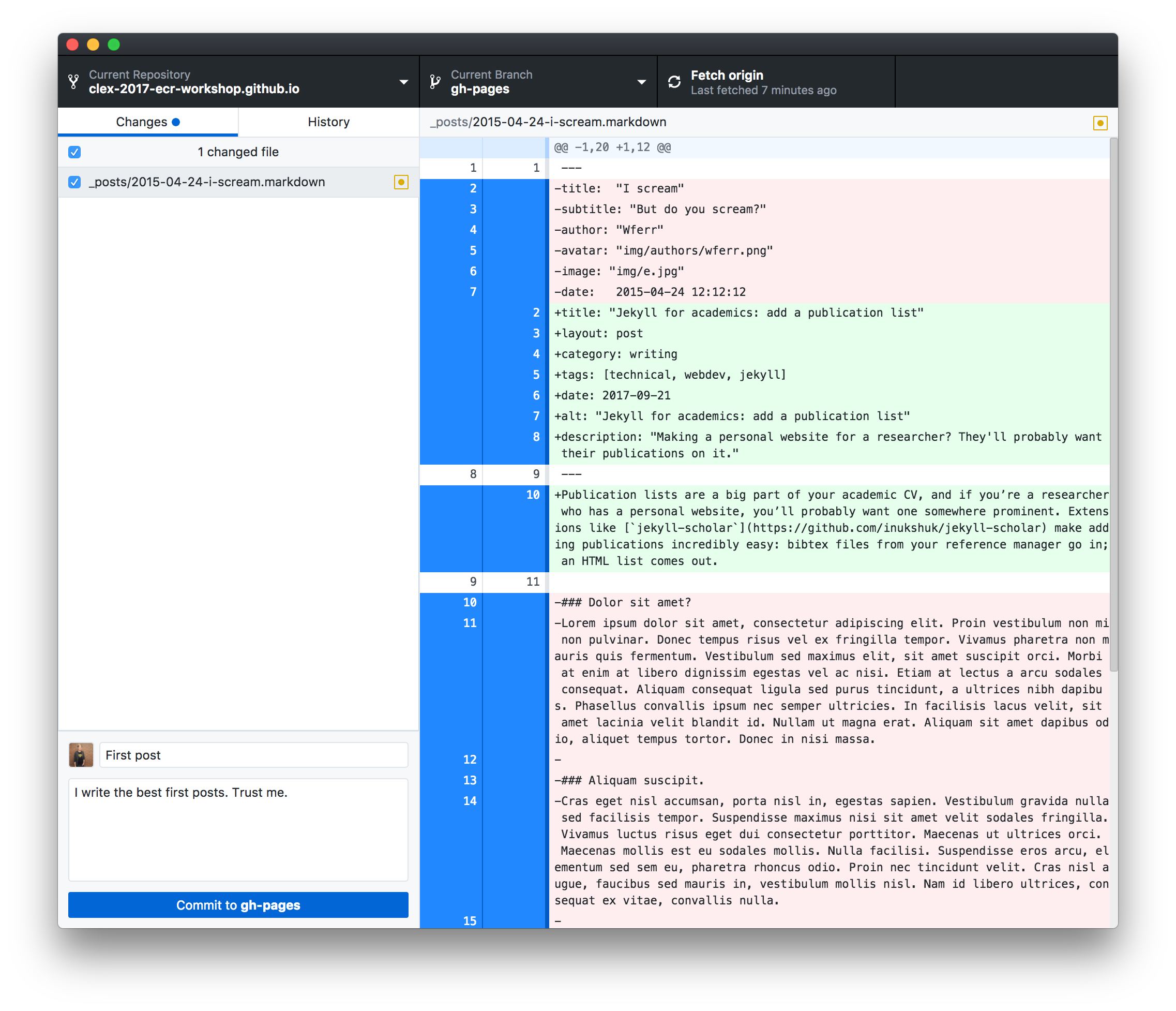Click the Fetch origin sync icon
Image resolution: width=1176 pixels, height=1011 pixels.
[x=674, y=82]
